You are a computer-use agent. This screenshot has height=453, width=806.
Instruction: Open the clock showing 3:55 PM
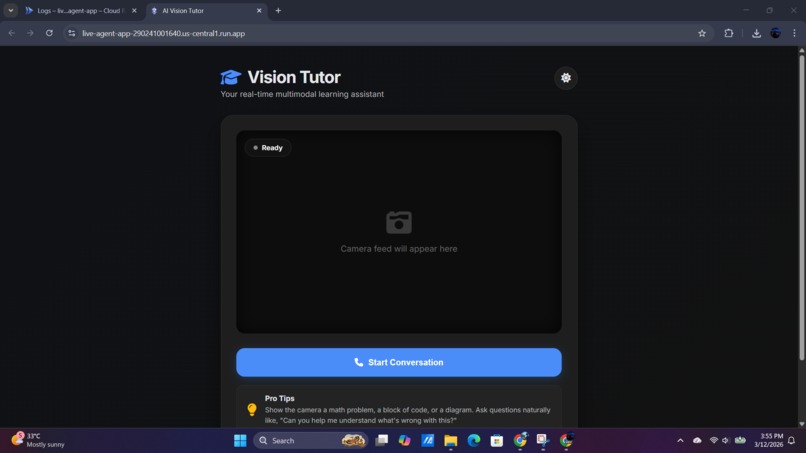(768, 440)
